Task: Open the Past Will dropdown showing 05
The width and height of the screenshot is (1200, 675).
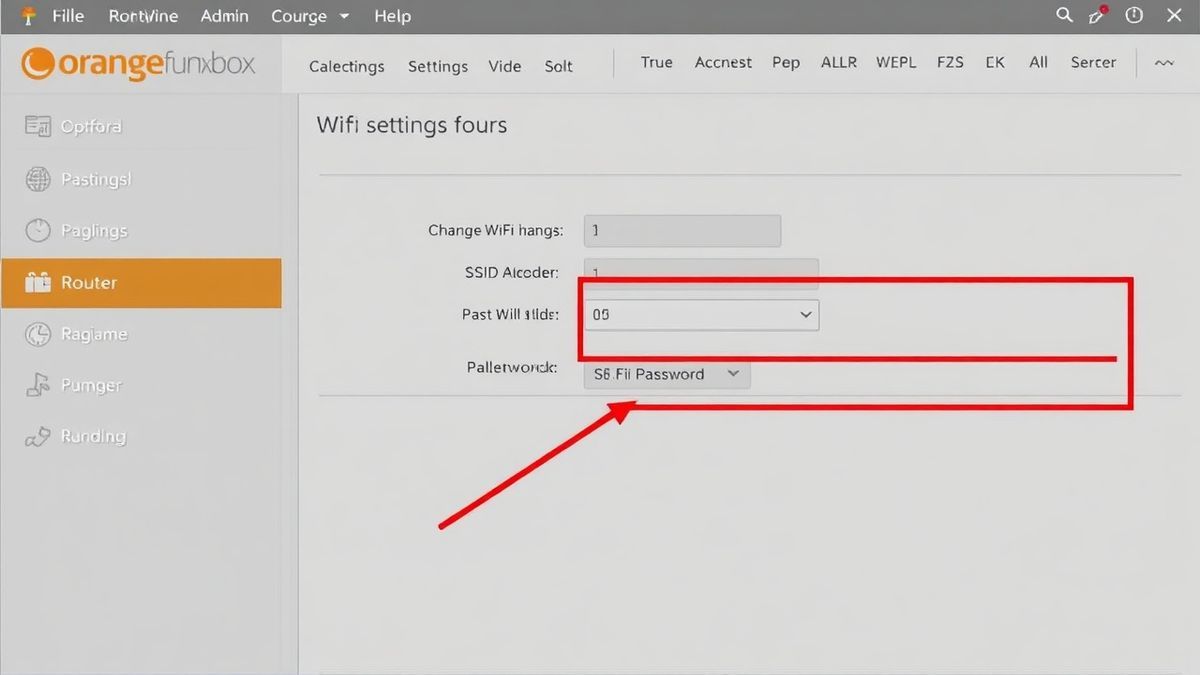Action: (701, 315)
